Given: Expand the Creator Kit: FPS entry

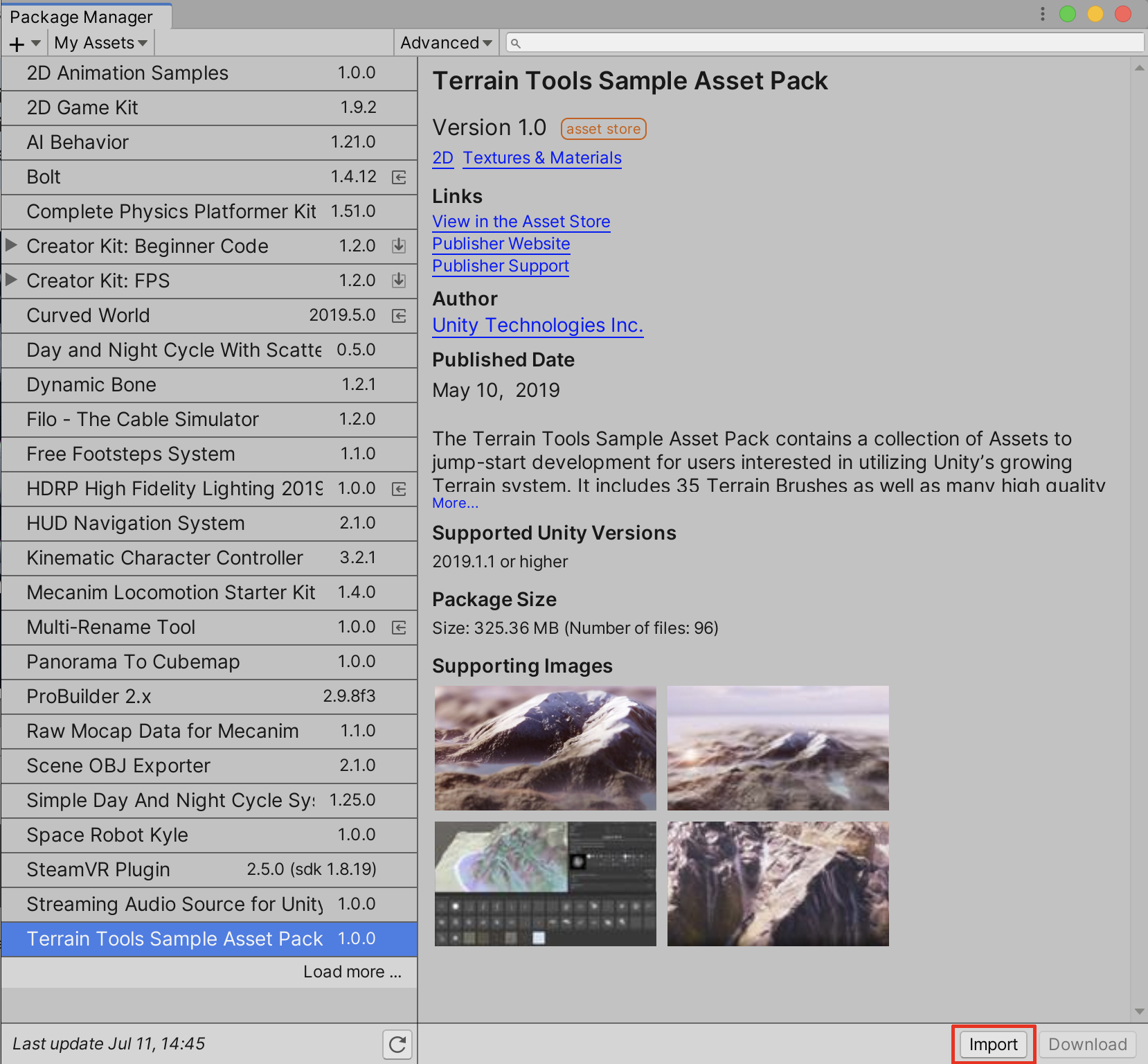Looking at the screenshot, I should pyautogui.click(x=12, y=280).
